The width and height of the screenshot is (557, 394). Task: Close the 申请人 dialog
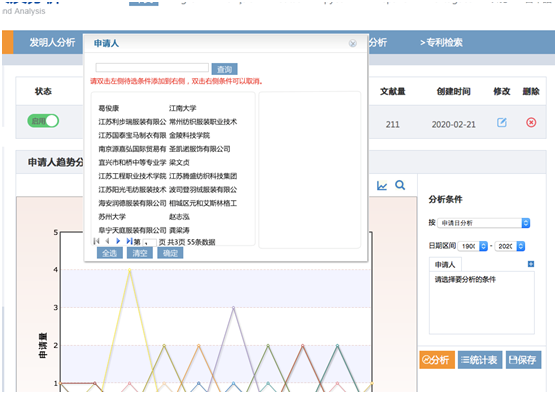pos(352,43)
